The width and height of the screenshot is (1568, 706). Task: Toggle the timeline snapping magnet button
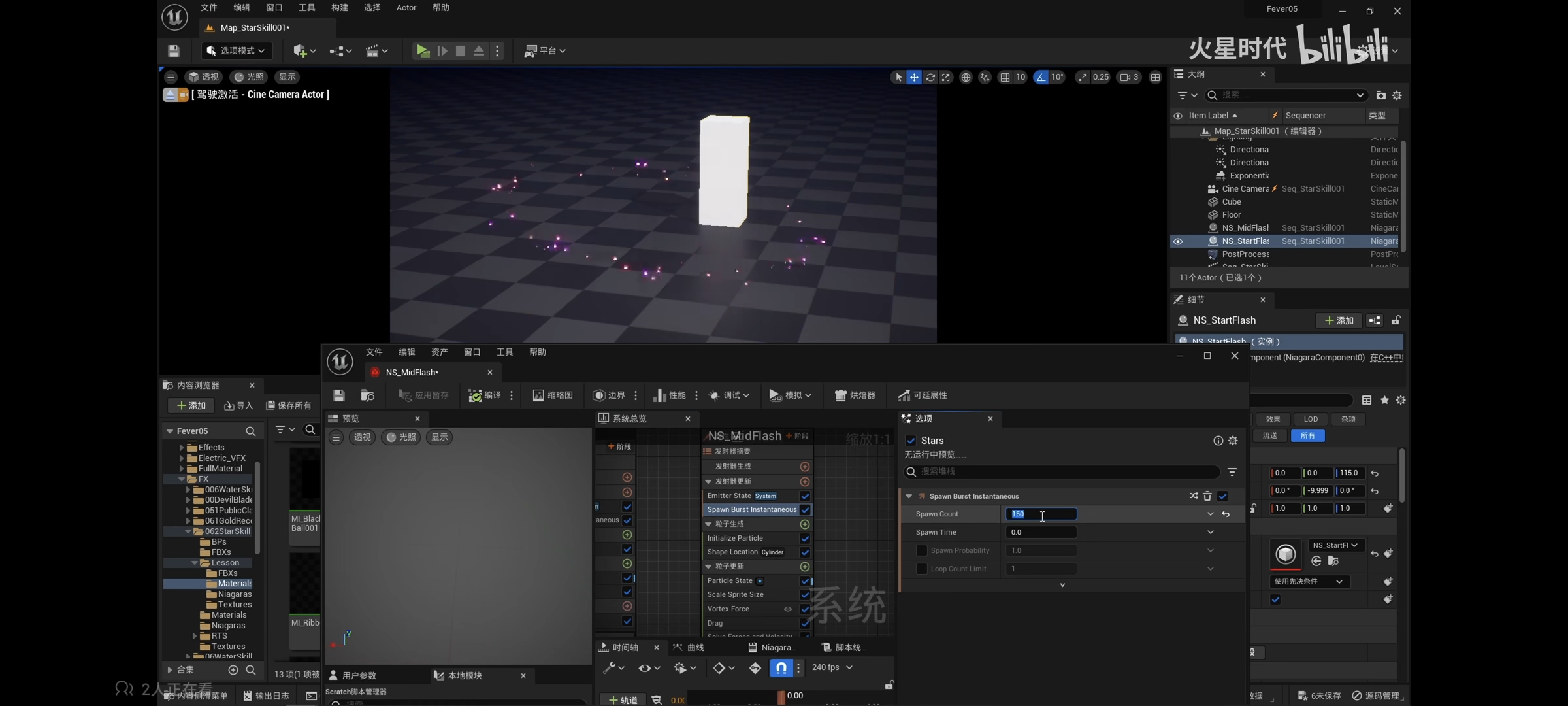coord(781,667)
